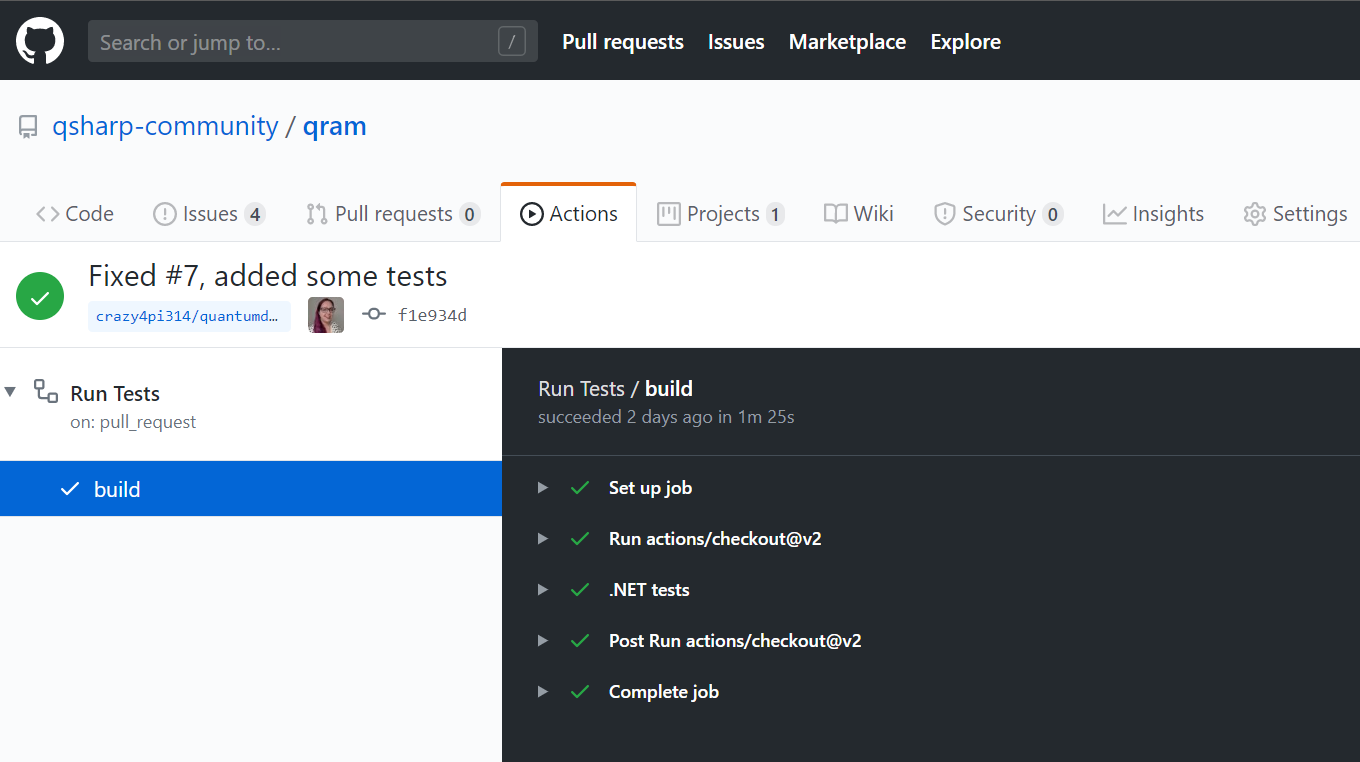Open the qram repository link
This screenshot has height=762, width=1360.
[x=335, y=127]
